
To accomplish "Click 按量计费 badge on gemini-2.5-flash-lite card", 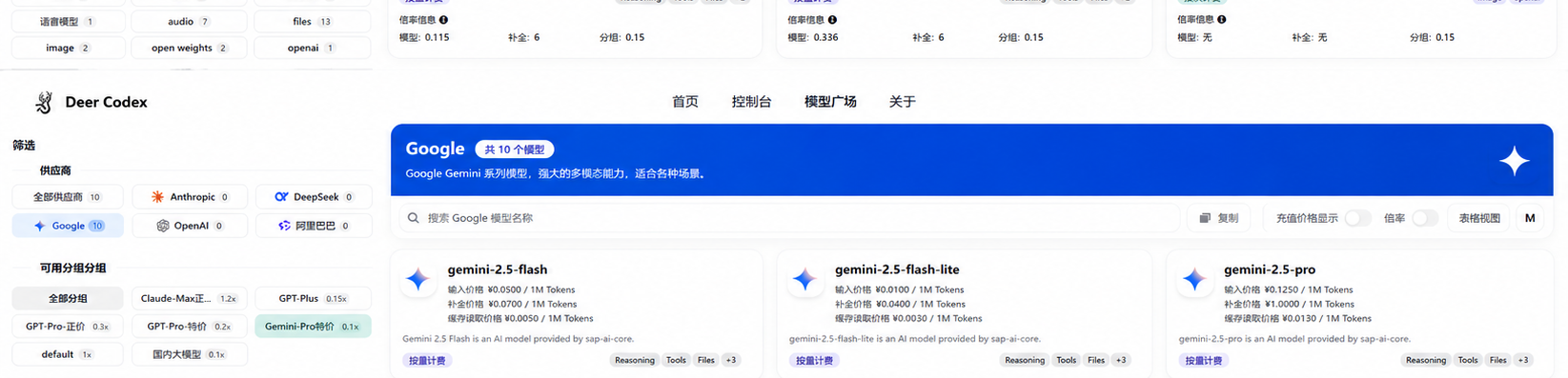I will click(x=813, y=361).
